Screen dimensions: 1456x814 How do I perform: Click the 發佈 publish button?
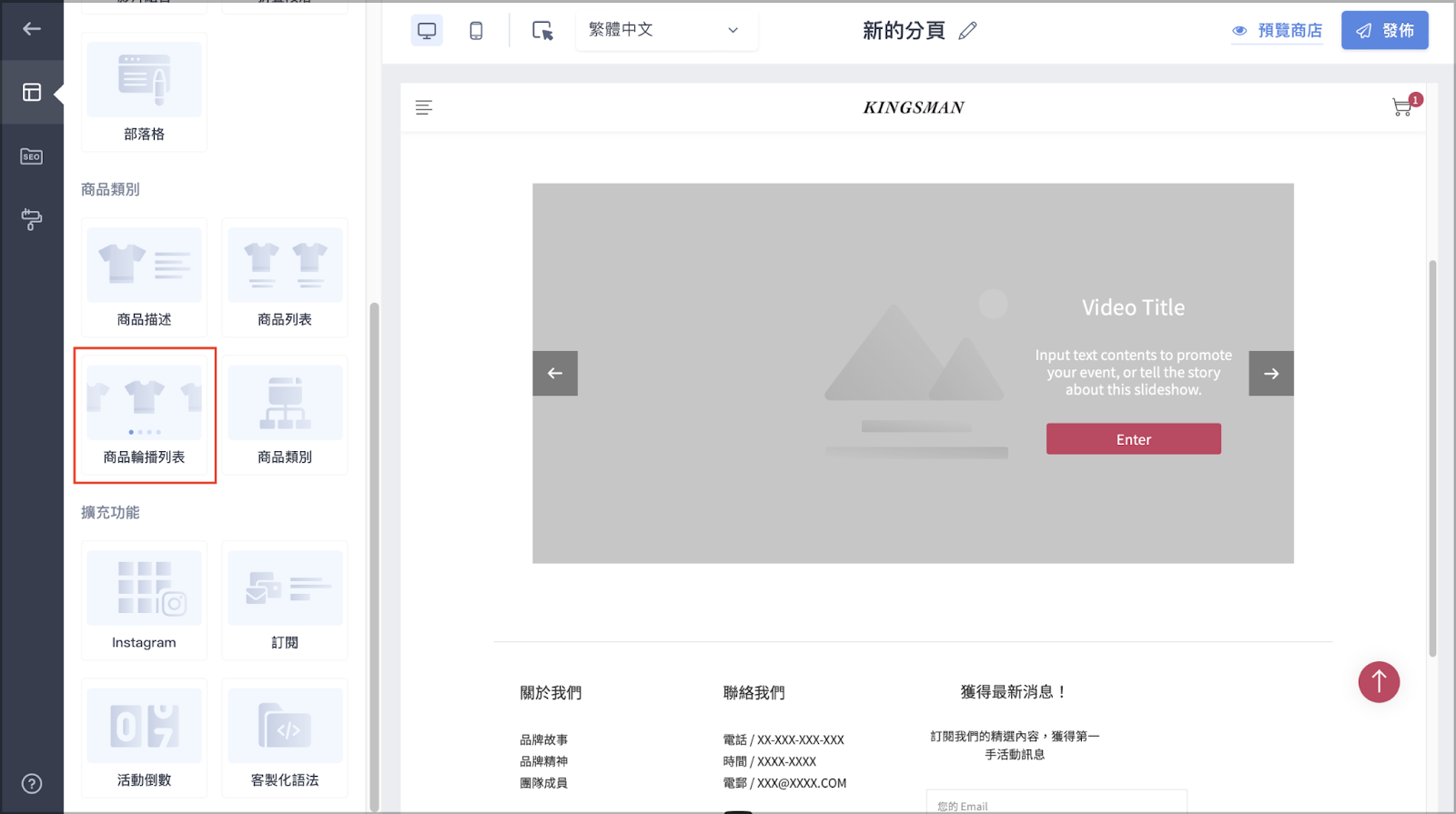(x=1384, y=31)
